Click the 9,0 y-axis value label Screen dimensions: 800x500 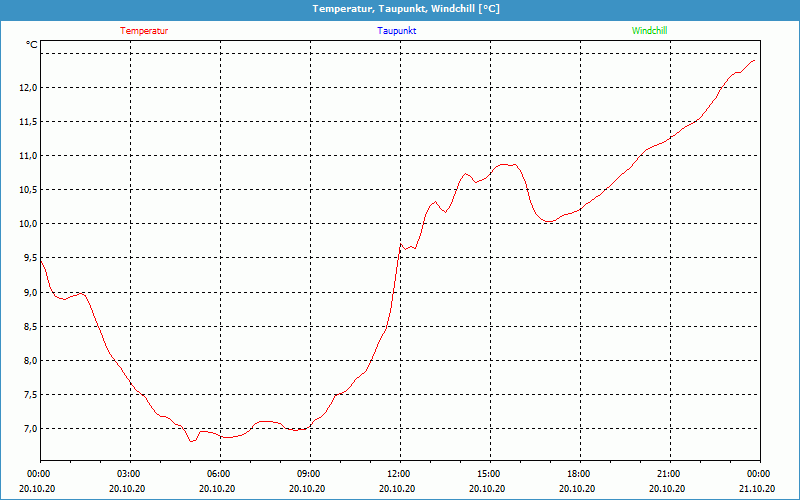(x=26, y=293)
